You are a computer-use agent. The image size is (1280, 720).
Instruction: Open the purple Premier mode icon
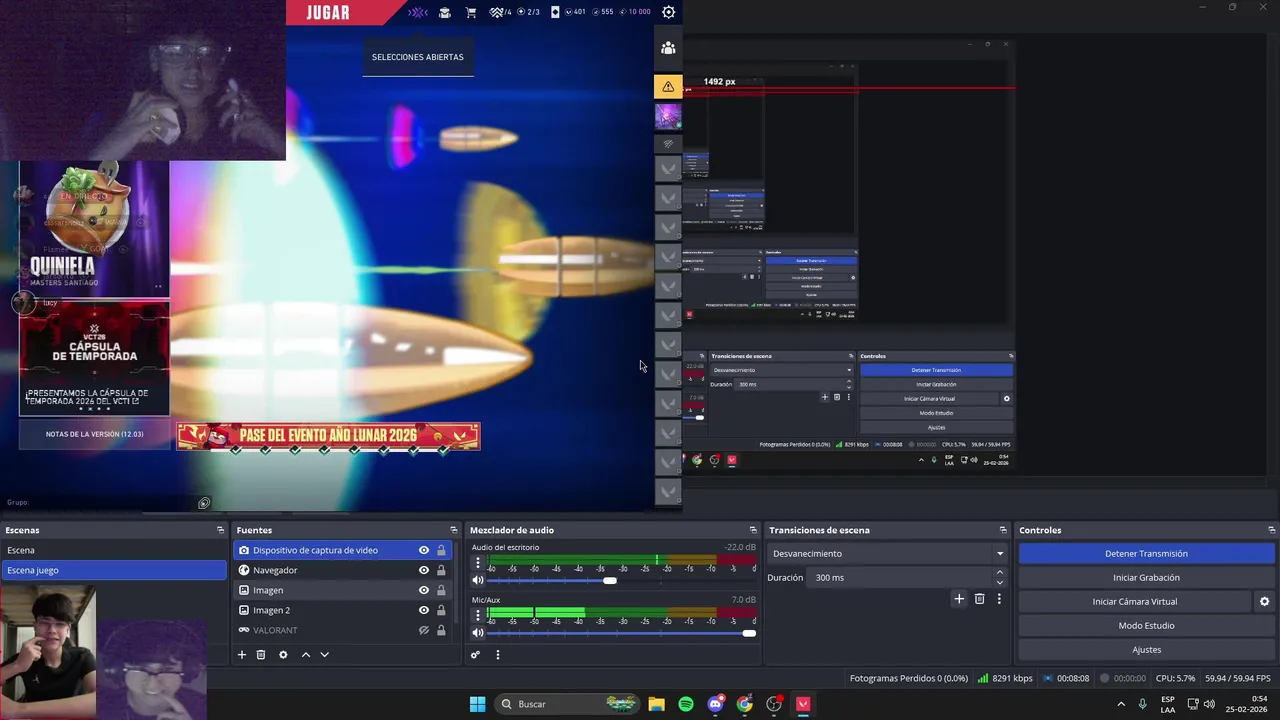418,12
